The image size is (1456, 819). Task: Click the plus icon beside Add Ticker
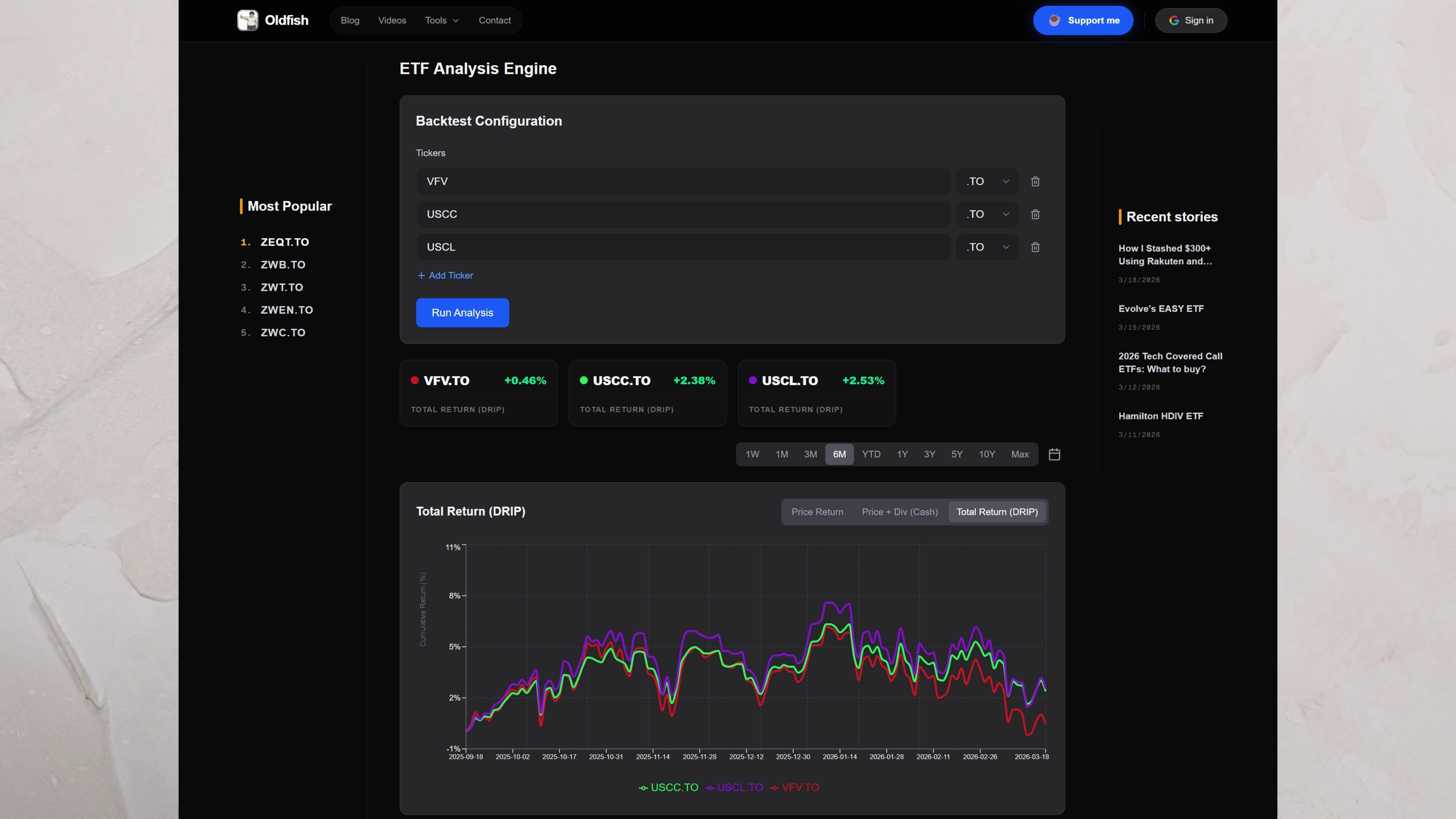tap(421, 276)
